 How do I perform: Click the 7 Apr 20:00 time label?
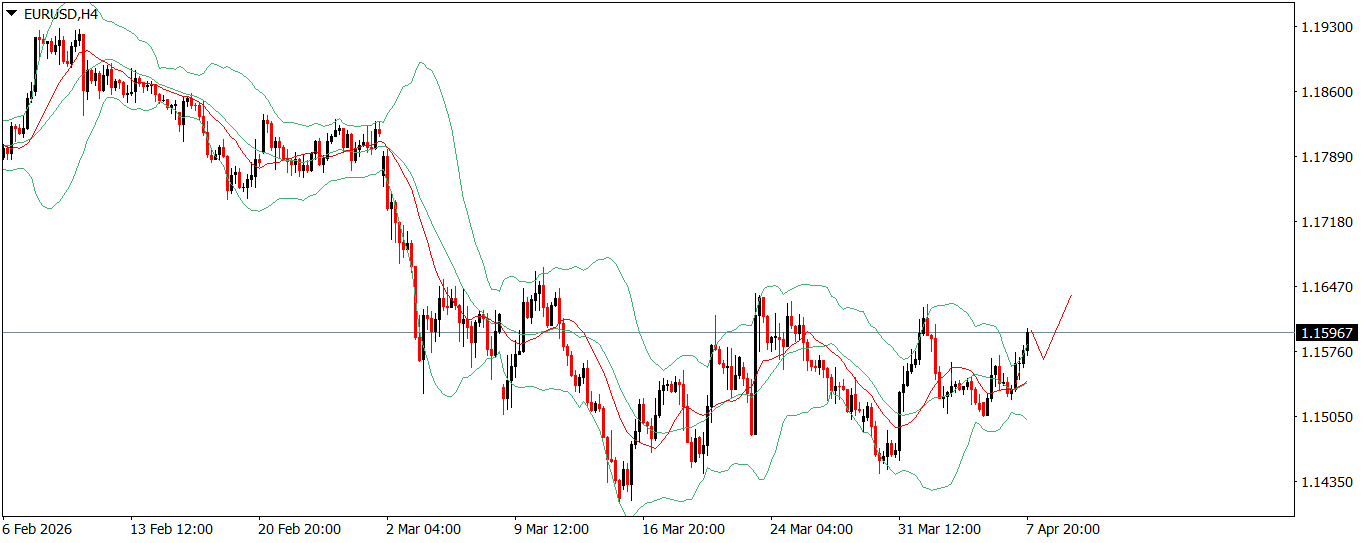(1064, 529)
